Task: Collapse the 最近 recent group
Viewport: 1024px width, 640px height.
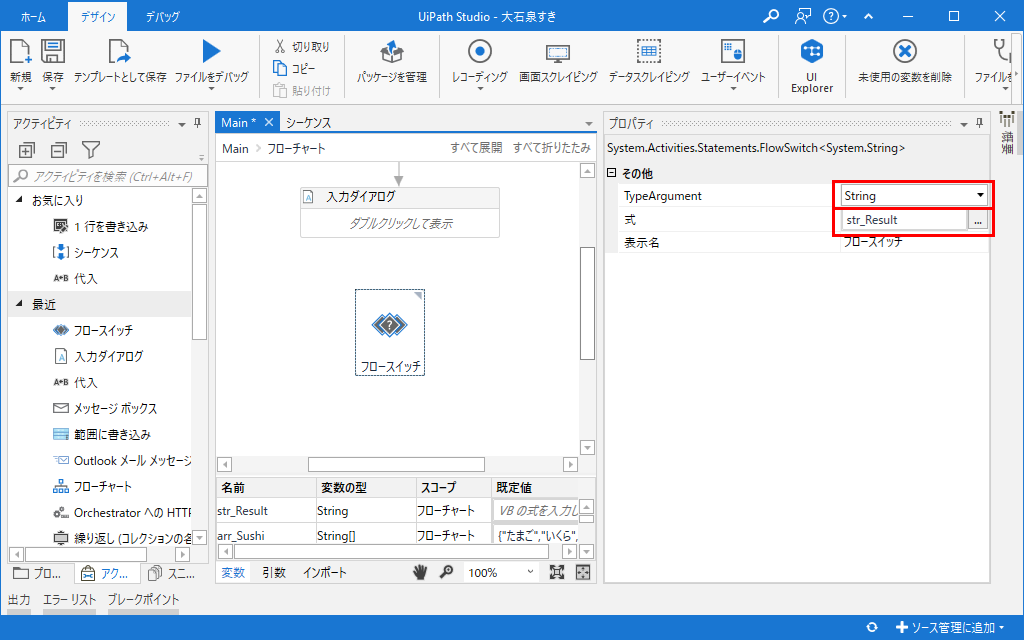Action: tap(19, 304)
